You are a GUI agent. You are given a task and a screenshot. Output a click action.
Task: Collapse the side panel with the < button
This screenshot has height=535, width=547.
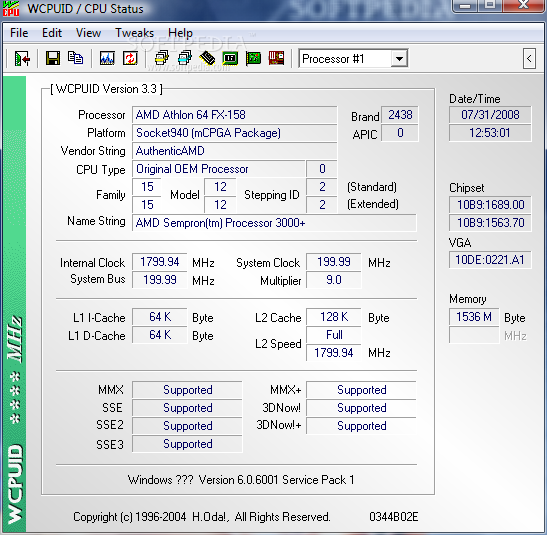pyautogui.click(x=529, y=59)
